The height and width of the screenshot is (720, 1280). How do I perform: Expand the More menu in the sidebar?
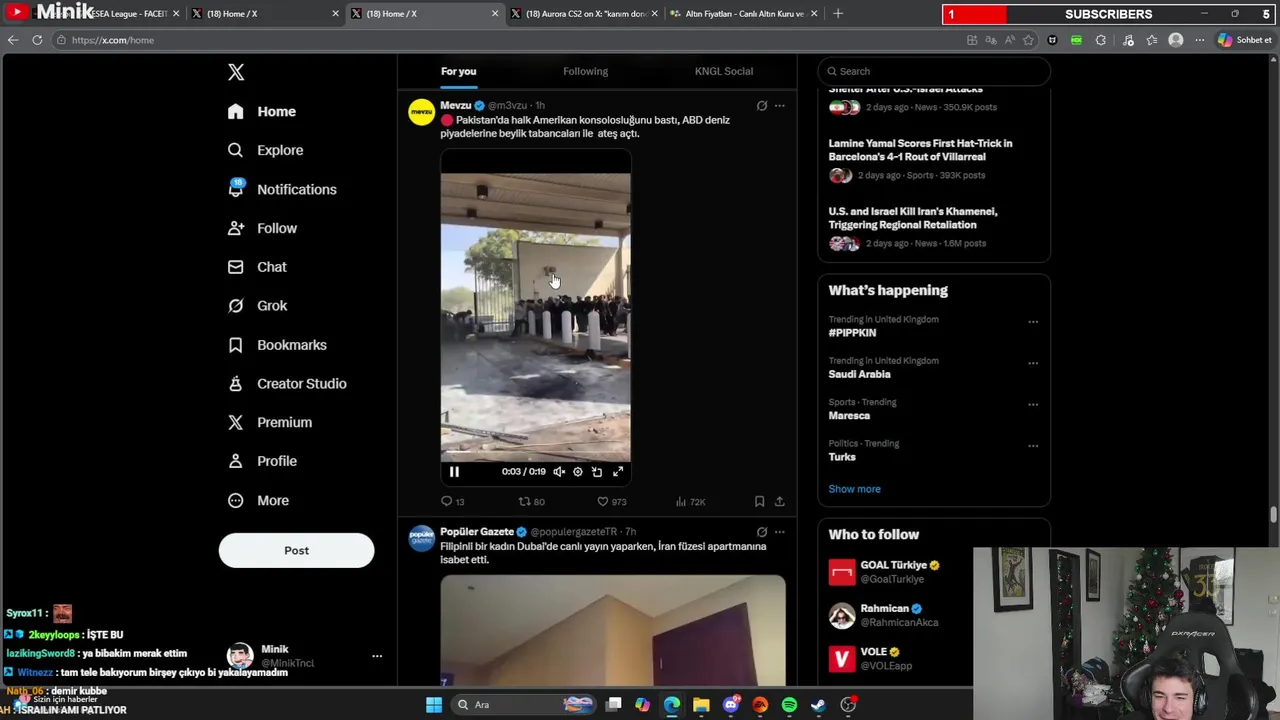pyautogui.click(x=258, y=500)
